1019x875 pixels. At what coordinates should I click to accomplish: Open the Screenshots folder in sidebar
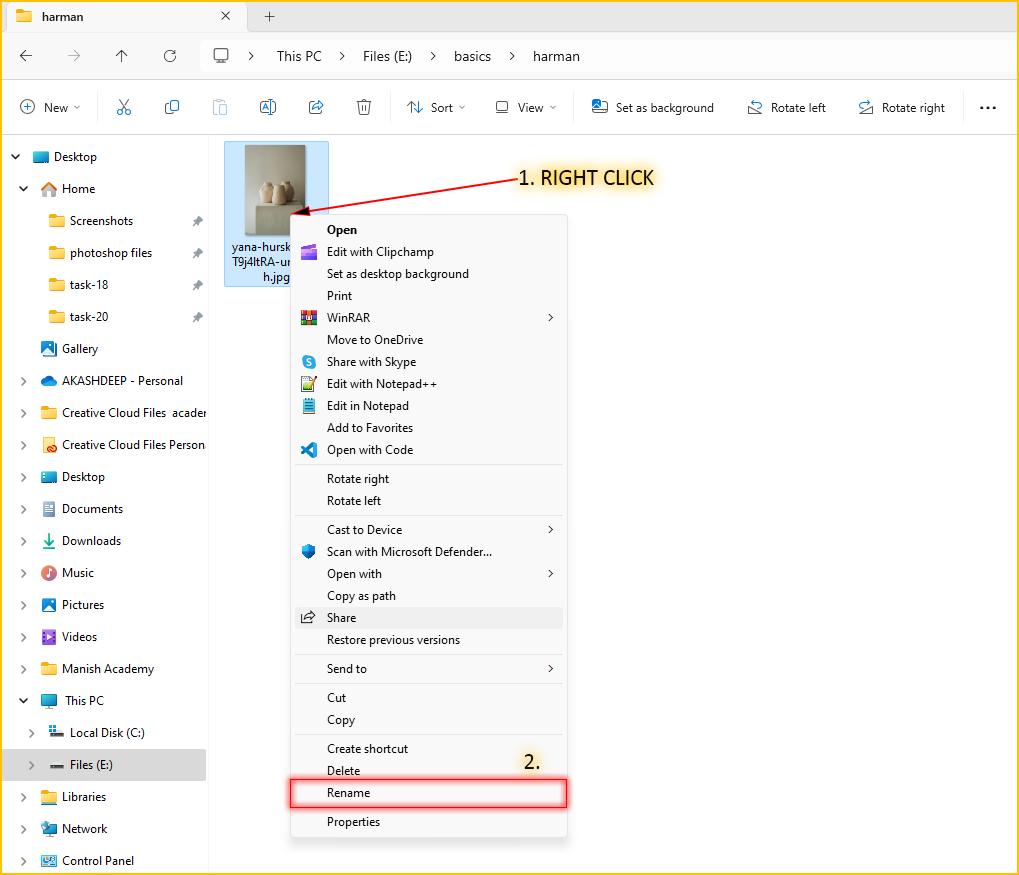pos(100,221)
